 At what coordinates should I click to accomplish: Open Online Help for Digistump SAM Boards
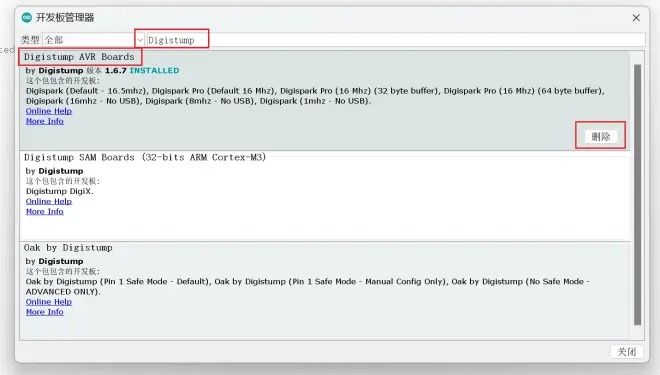tap(49, 202)
